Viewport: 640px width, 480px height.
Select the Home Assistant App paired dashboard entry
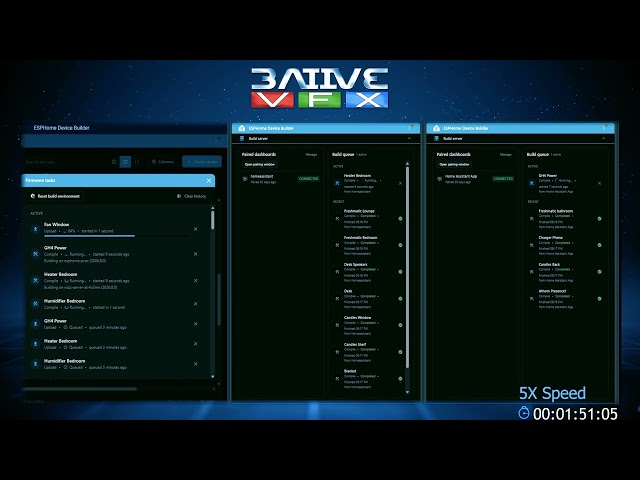tap(475, 179)
